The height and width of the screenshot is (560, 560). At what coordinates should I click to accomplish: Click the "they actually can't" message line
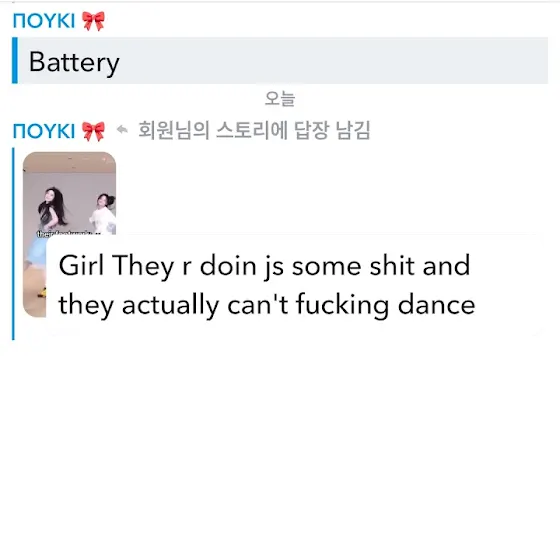point(267,305)
